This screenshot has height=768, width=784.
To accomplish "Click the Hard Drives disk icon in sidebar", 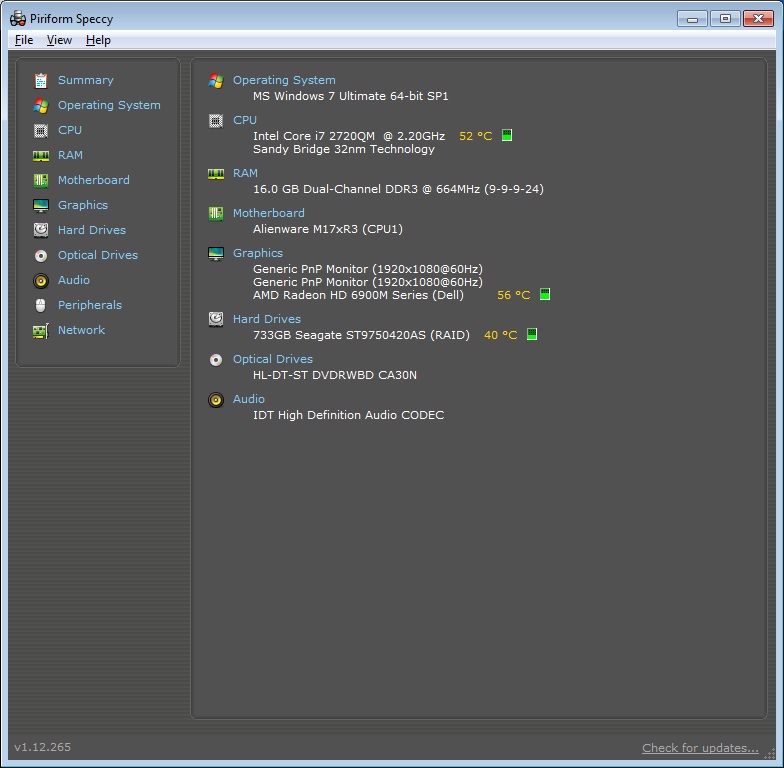I will pos(40,230).
